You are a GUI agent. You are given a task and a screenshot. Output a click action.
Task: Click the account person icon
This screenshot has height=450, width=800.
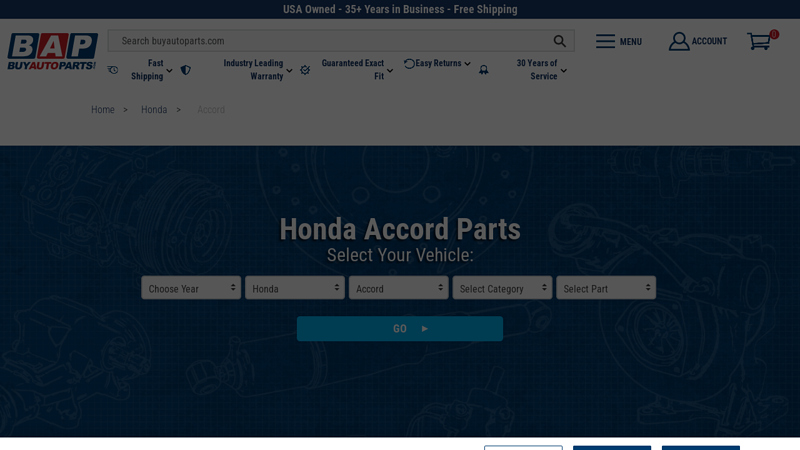tap(679, 41)
